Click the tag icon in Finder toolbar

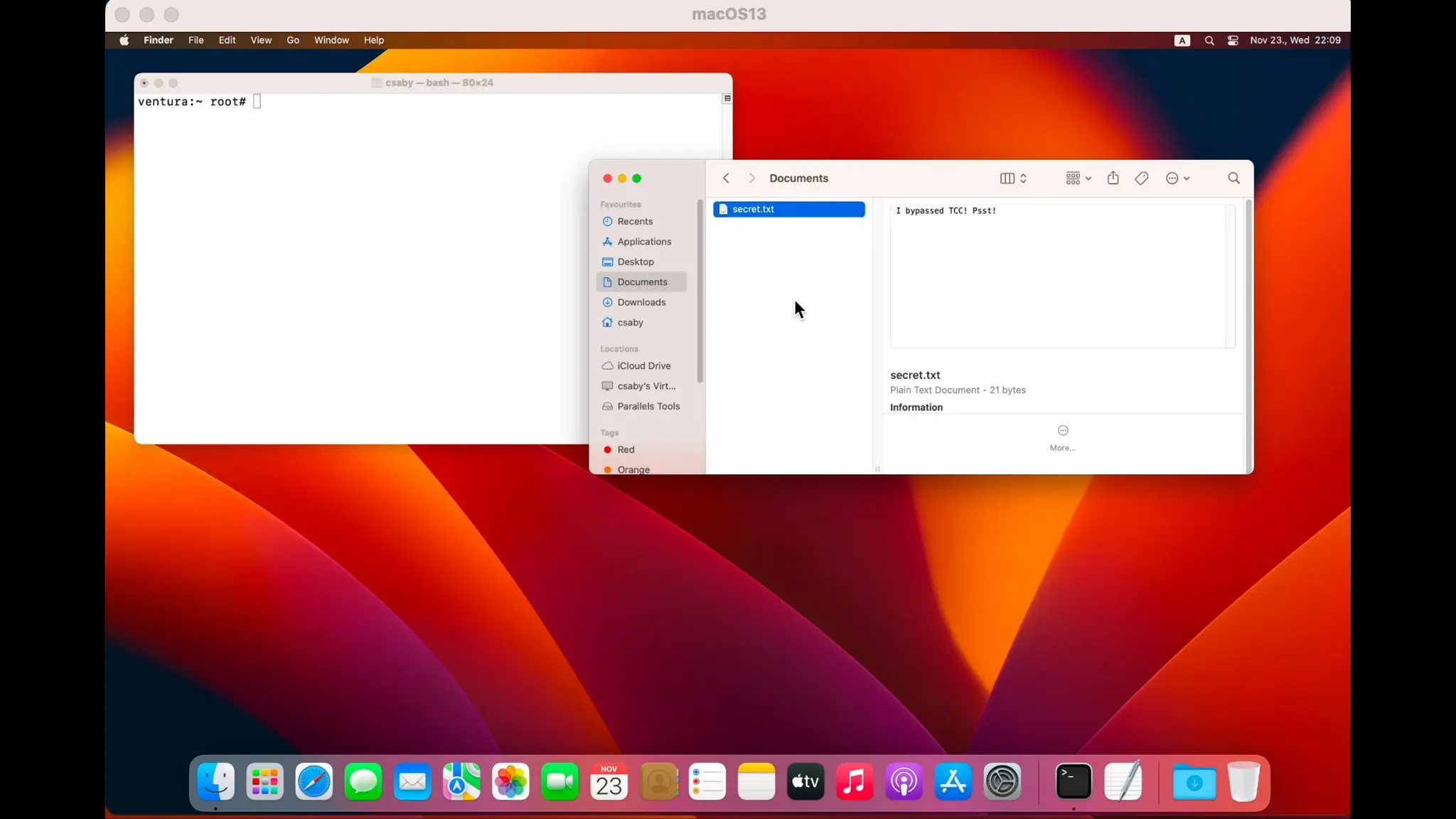pos(1141,178)
